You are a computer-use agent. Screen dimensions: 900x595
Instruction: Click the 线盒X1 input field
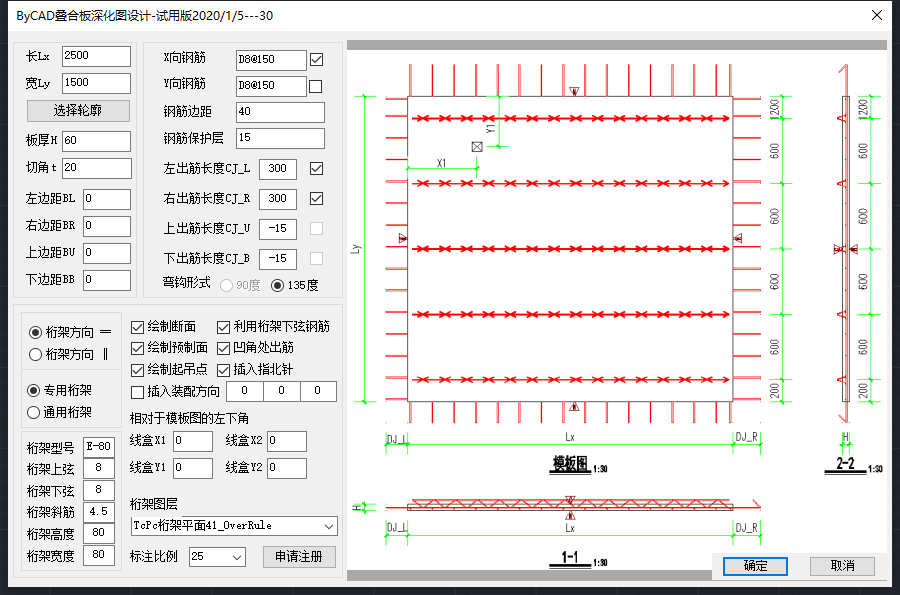[193, 441]
